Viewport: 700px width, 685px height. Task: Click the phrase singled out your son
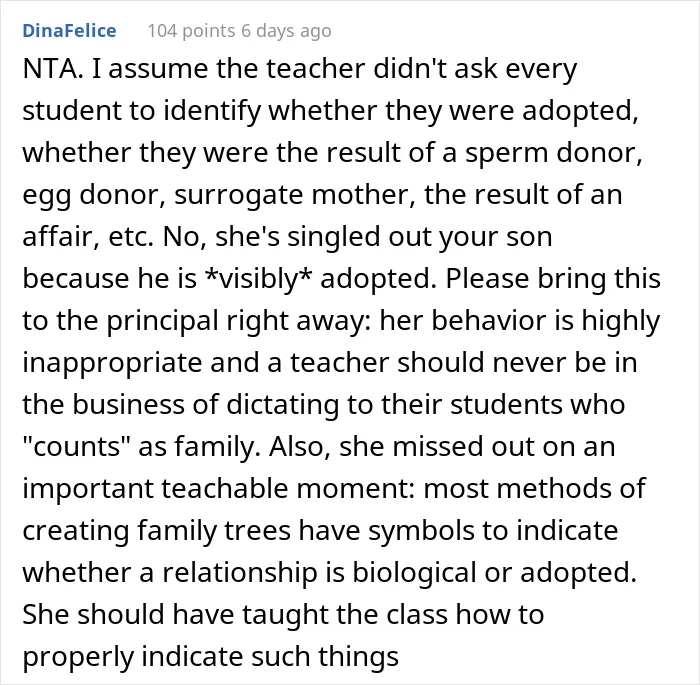(419, 237)
